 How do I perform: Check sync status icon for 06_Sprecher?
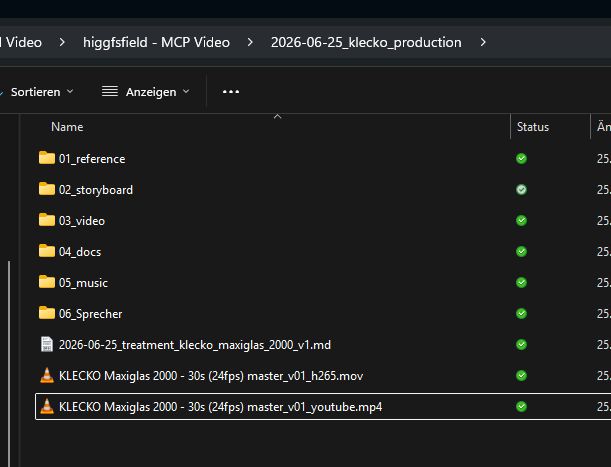(x=521, y=313)
